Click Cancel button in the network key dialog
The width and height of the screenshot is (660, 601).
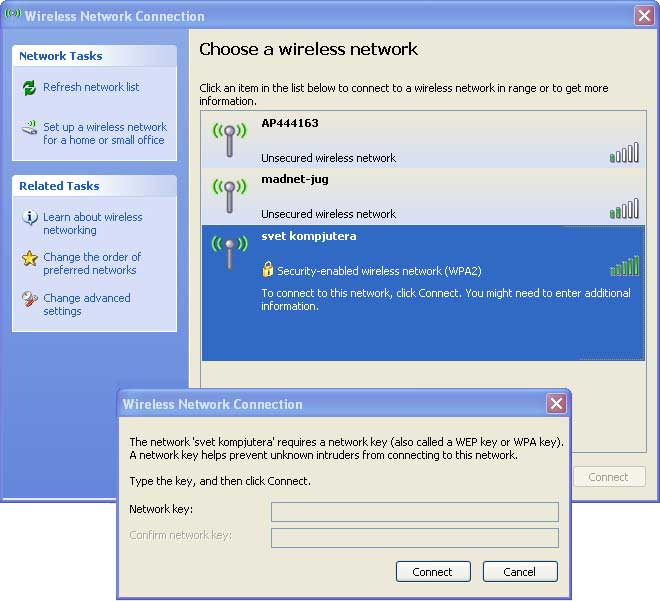tap(520, 572)
